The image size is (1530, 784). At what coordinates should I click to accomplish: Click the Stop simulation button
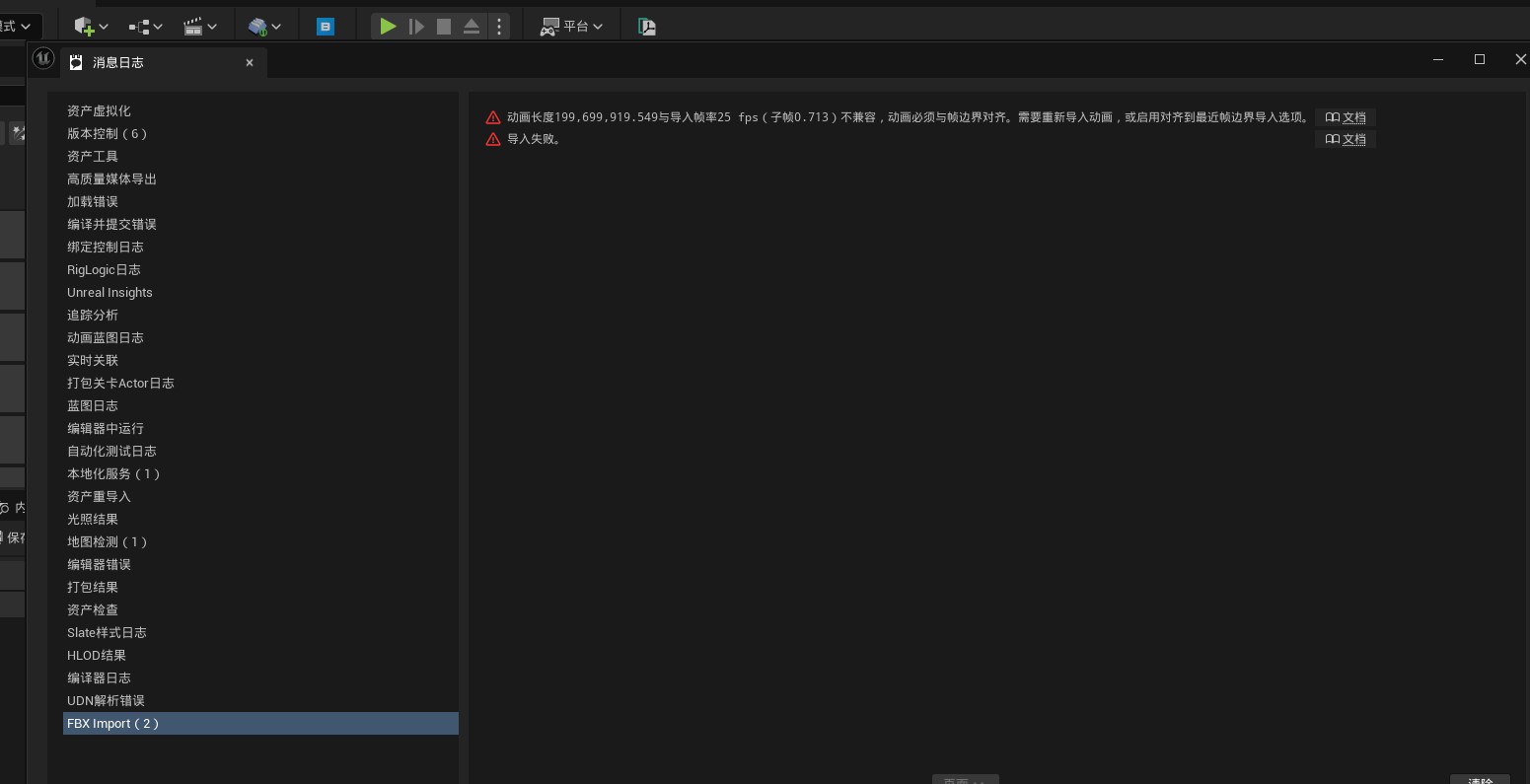click(444, 27)
